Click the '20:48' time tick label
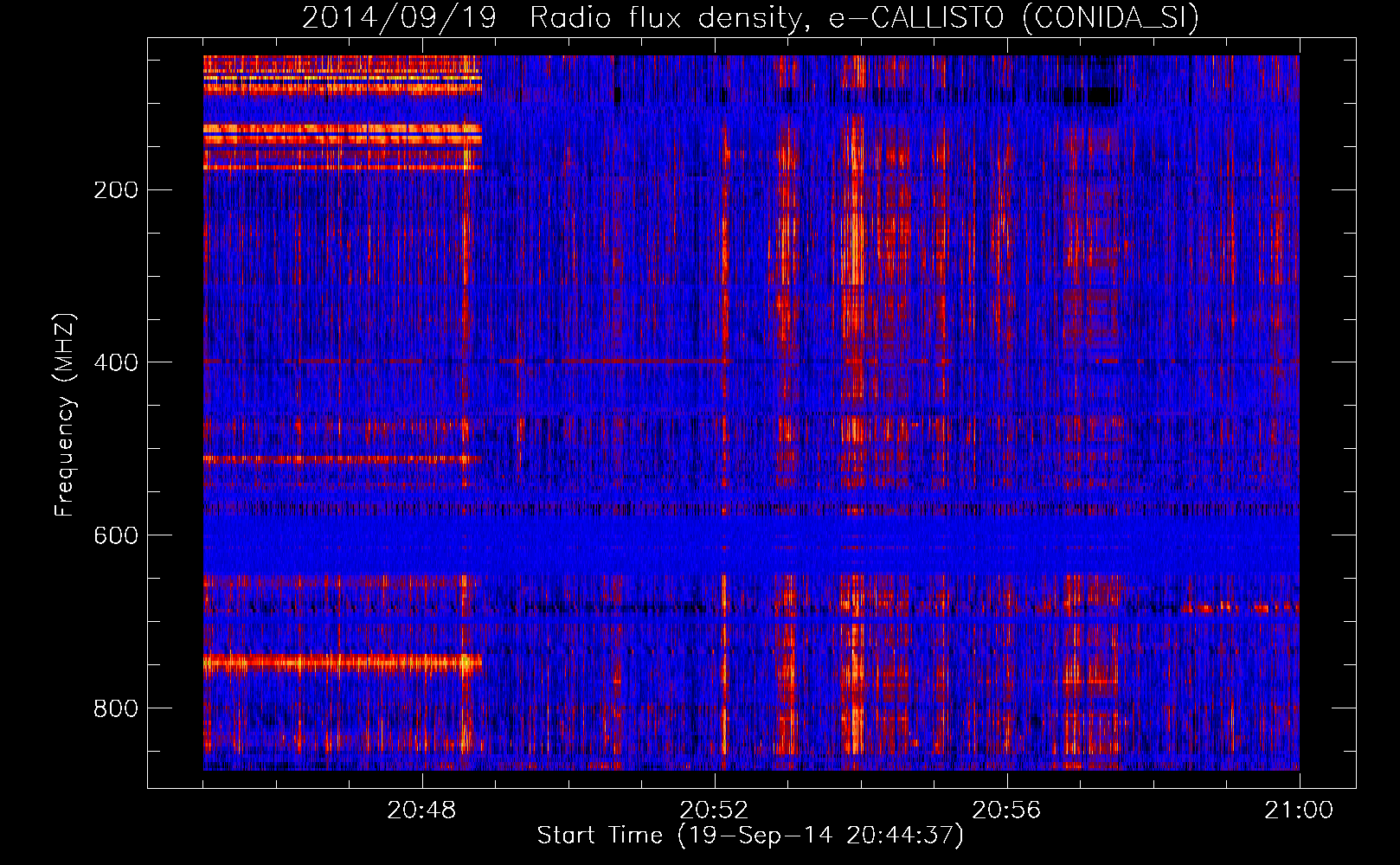 (421, 811)
